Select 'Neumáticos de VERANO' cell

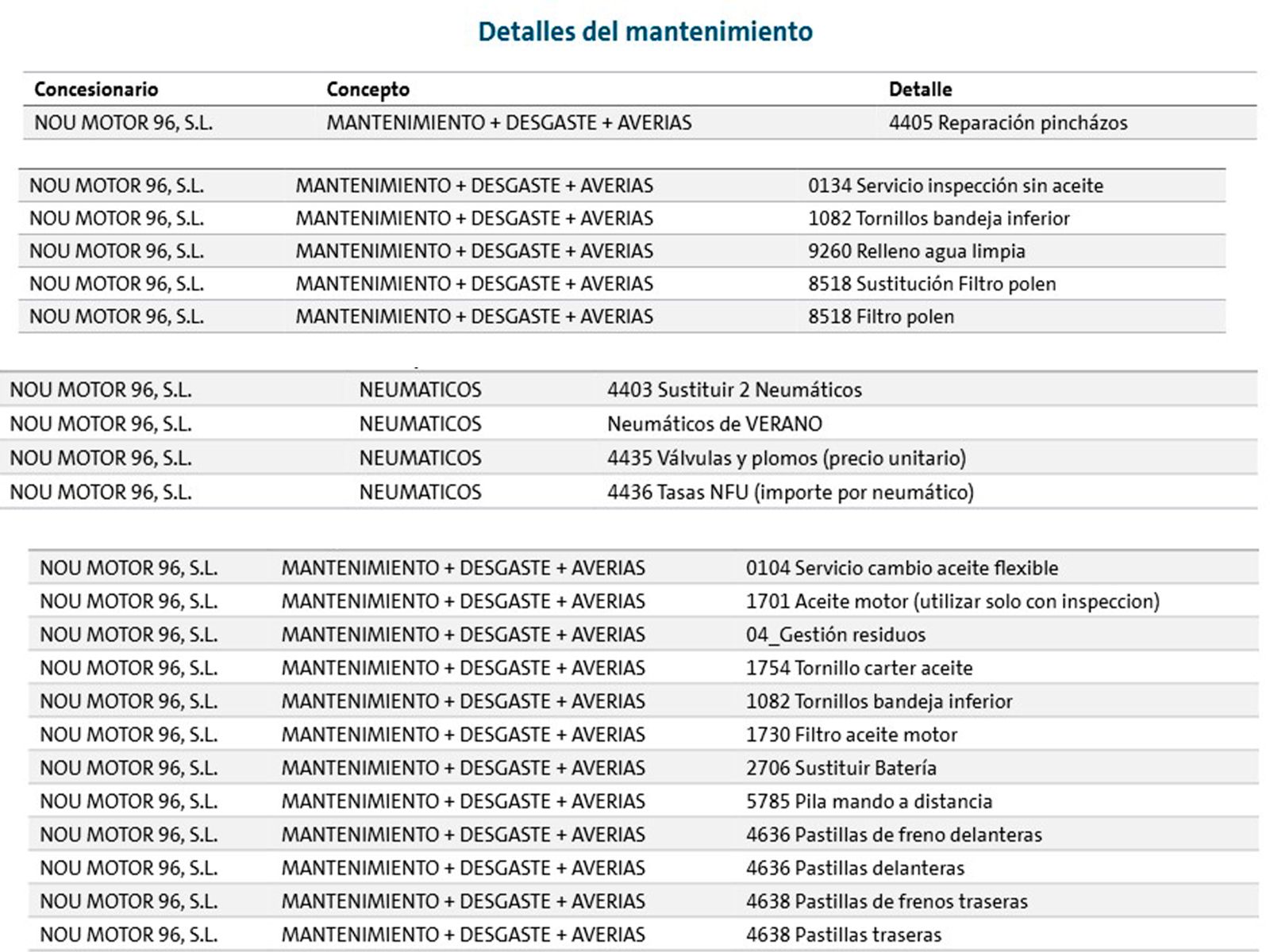click(x=714, y=424)
